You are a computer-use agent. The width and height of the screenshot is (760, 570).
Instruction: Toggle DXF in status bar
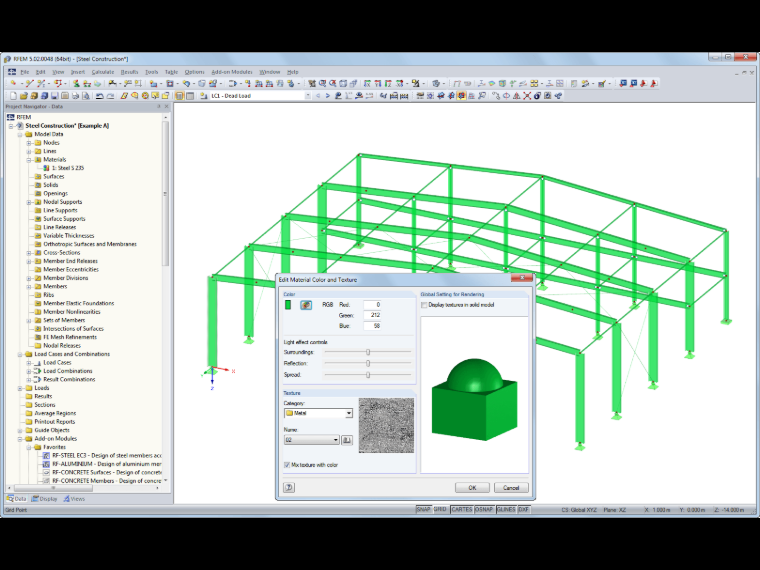click(x=524, y=509)
